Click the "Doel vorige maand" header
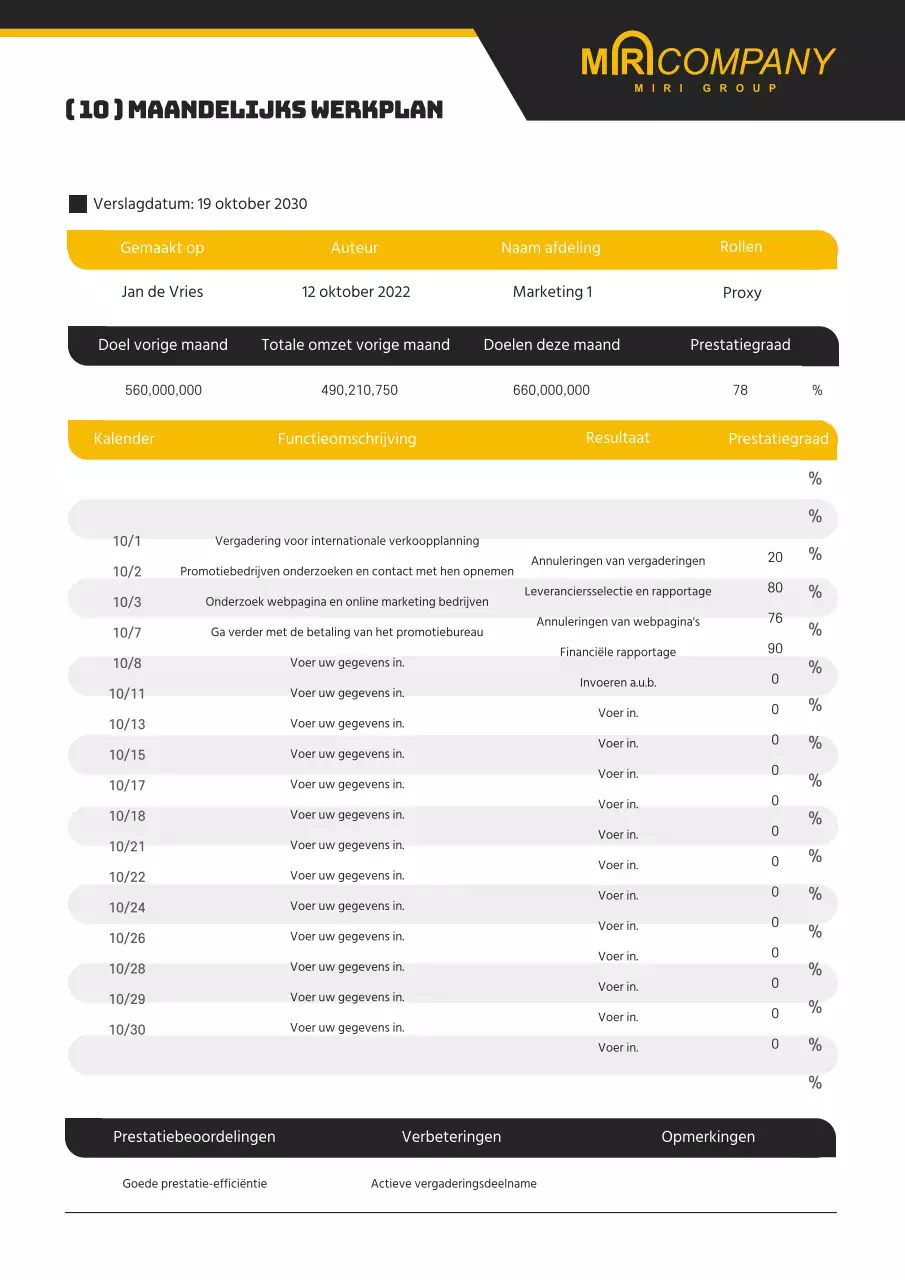 (x=163, y=345)
